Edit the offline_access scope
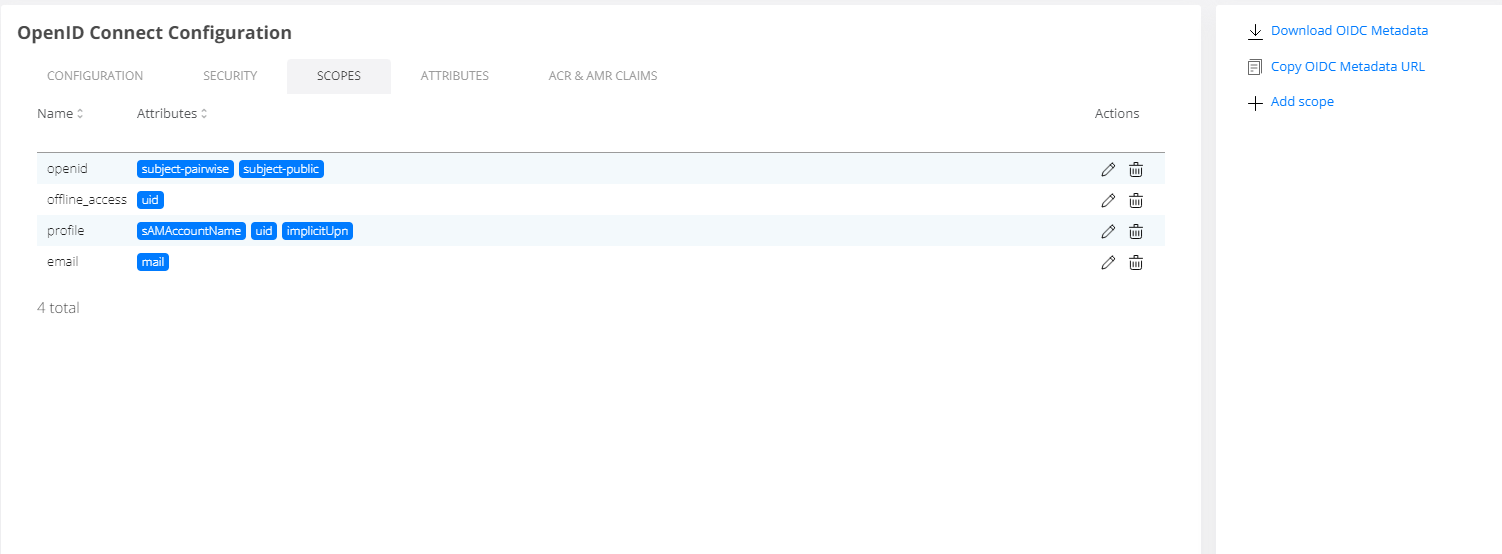The image size is (1502, 554). [1107, 201]
